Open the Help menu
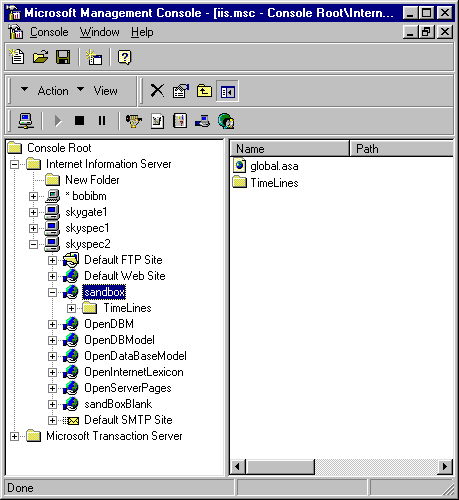 (x=142, y=32)
